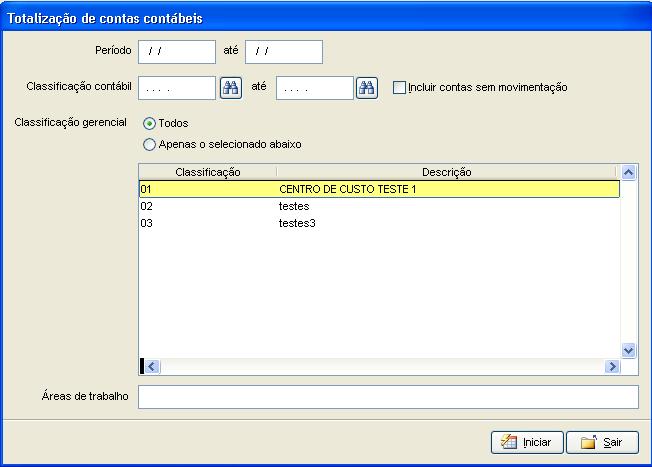652x467 pixels.
Task: Click the Período start date field
Action: tap(177, 52)
